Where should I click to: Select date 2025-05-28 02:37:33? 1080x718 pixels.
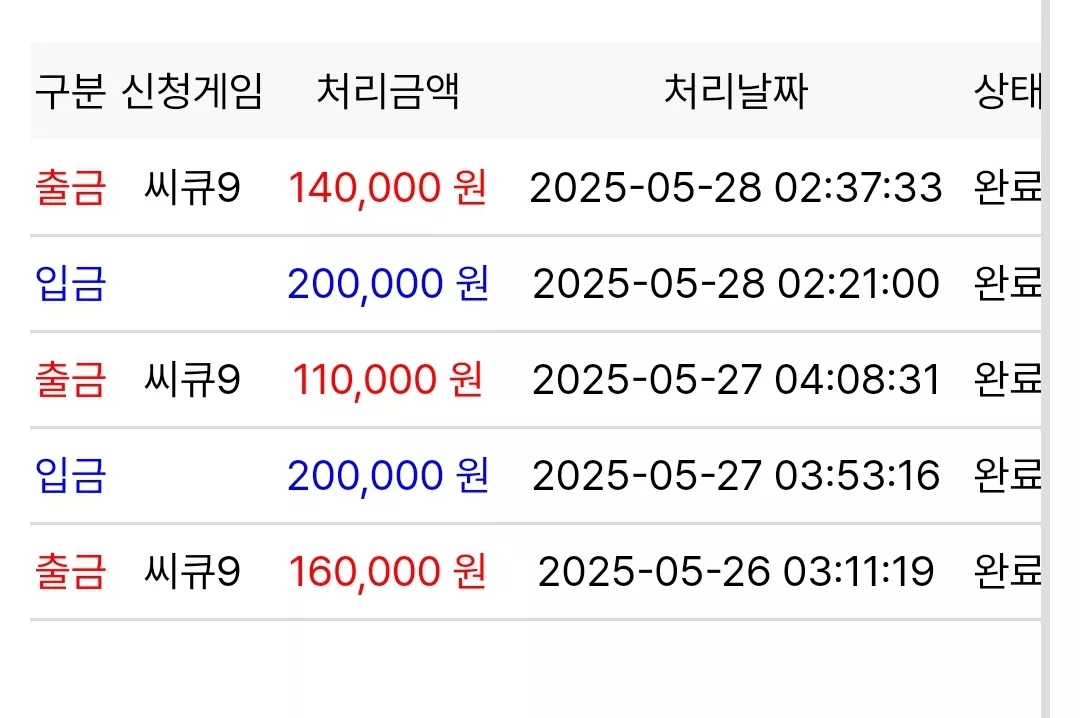(736, 187)
